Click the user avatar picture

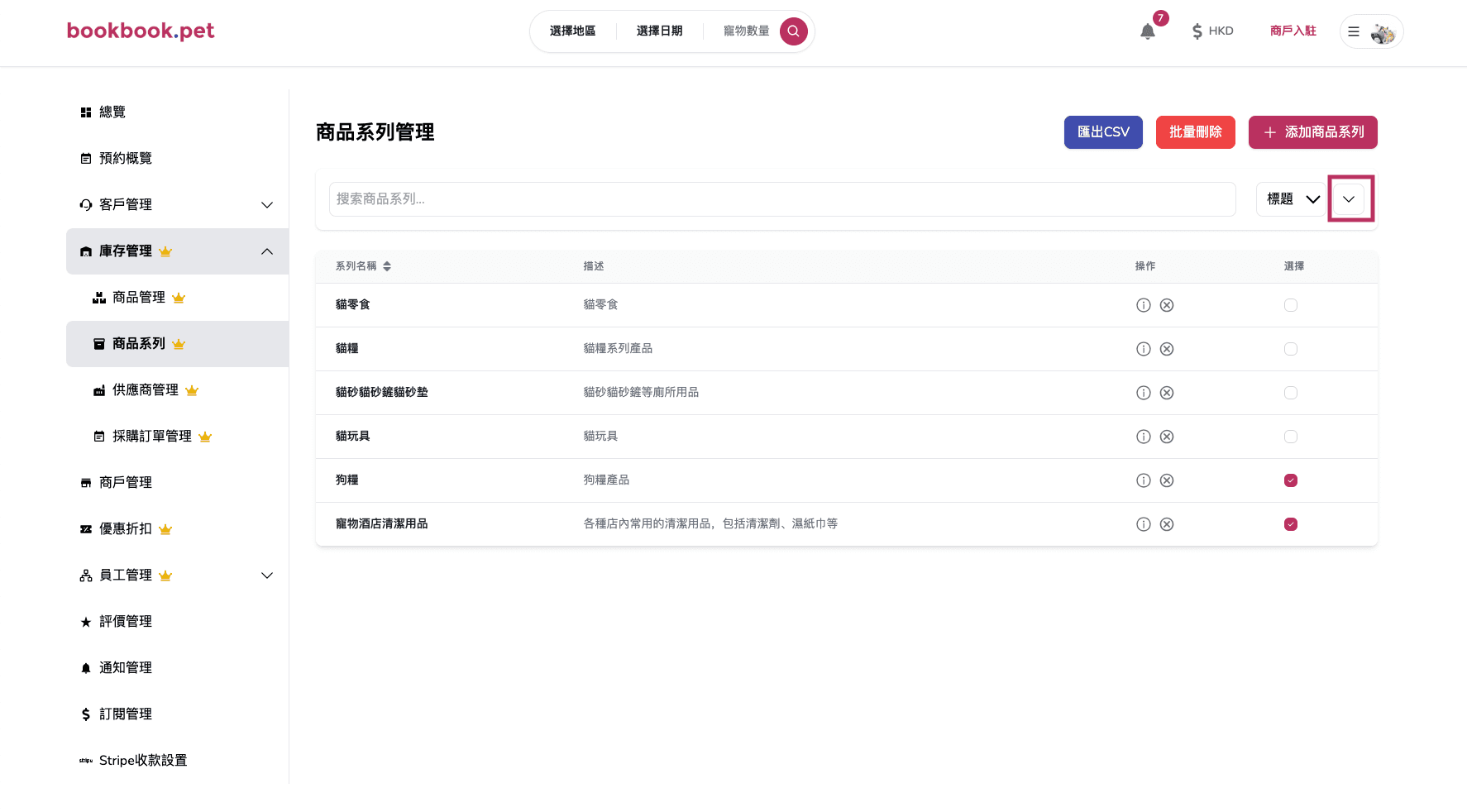click(1383, 32)
